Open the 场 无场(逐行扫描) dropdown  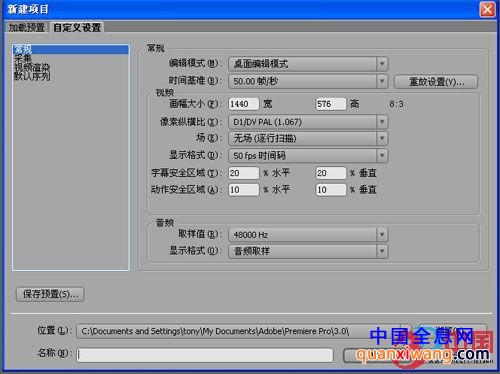308,138
